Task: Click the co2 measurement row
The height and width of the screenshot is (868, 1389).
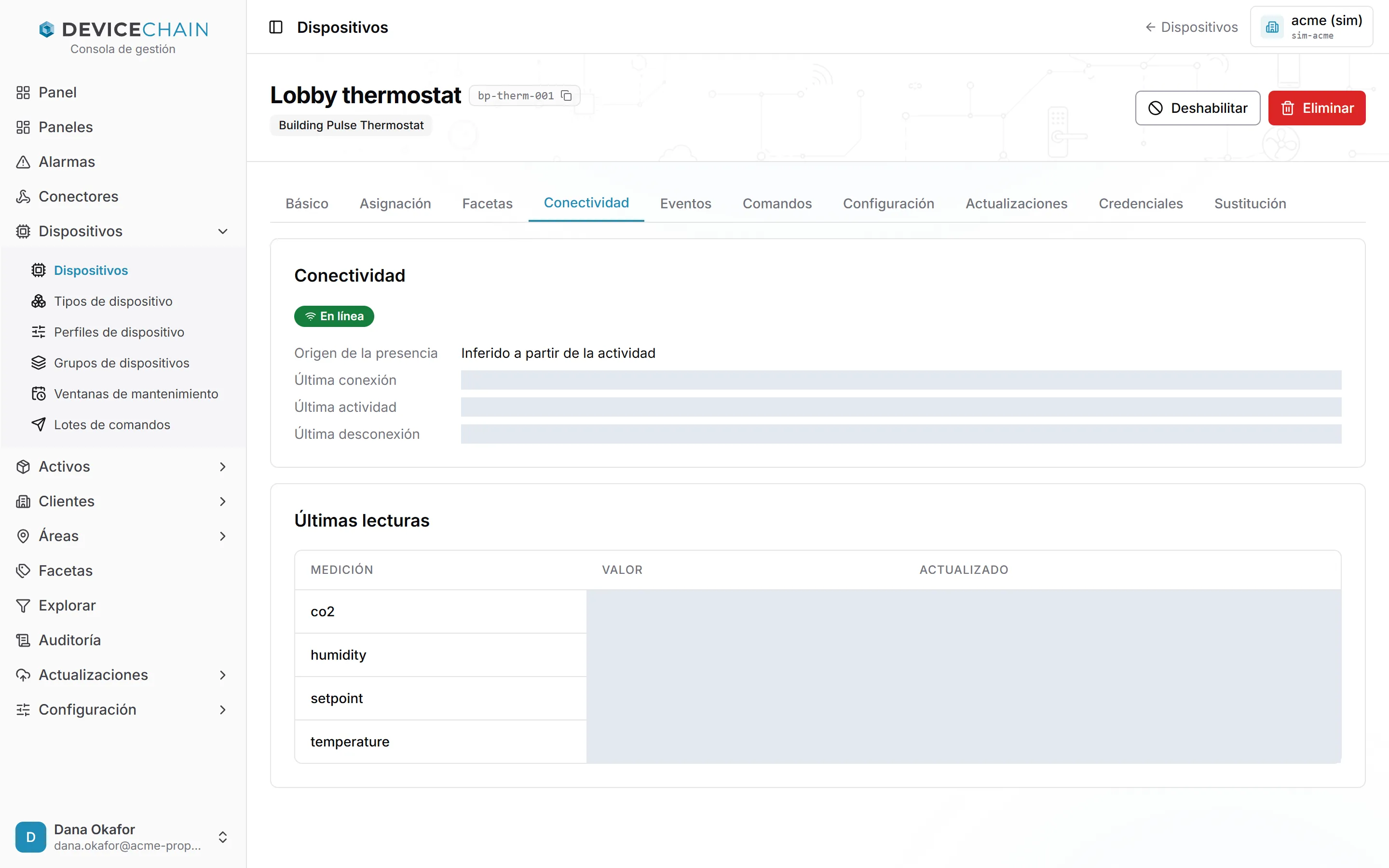Action: tap(817, 611)
